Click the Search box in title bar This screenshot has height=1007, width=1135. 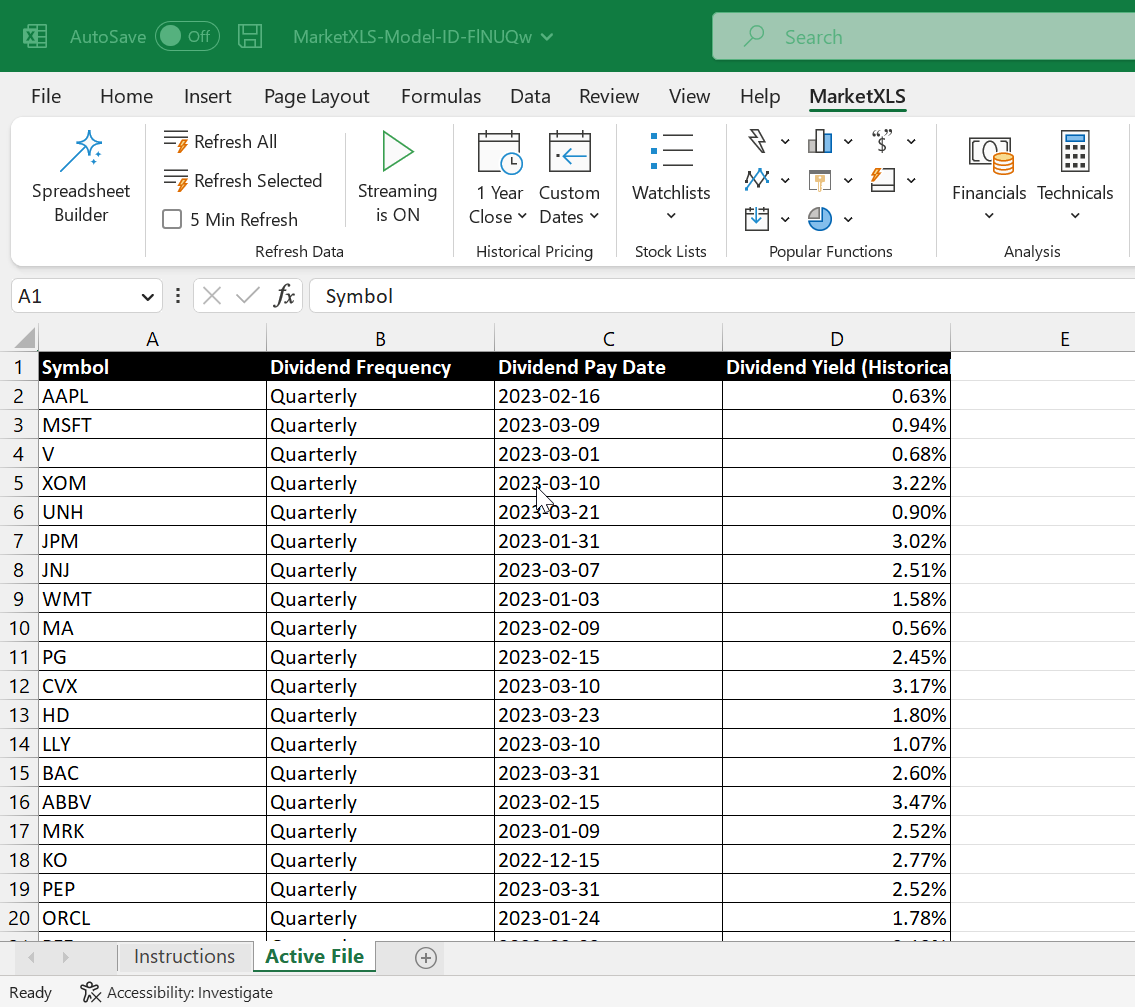point(924,36)
